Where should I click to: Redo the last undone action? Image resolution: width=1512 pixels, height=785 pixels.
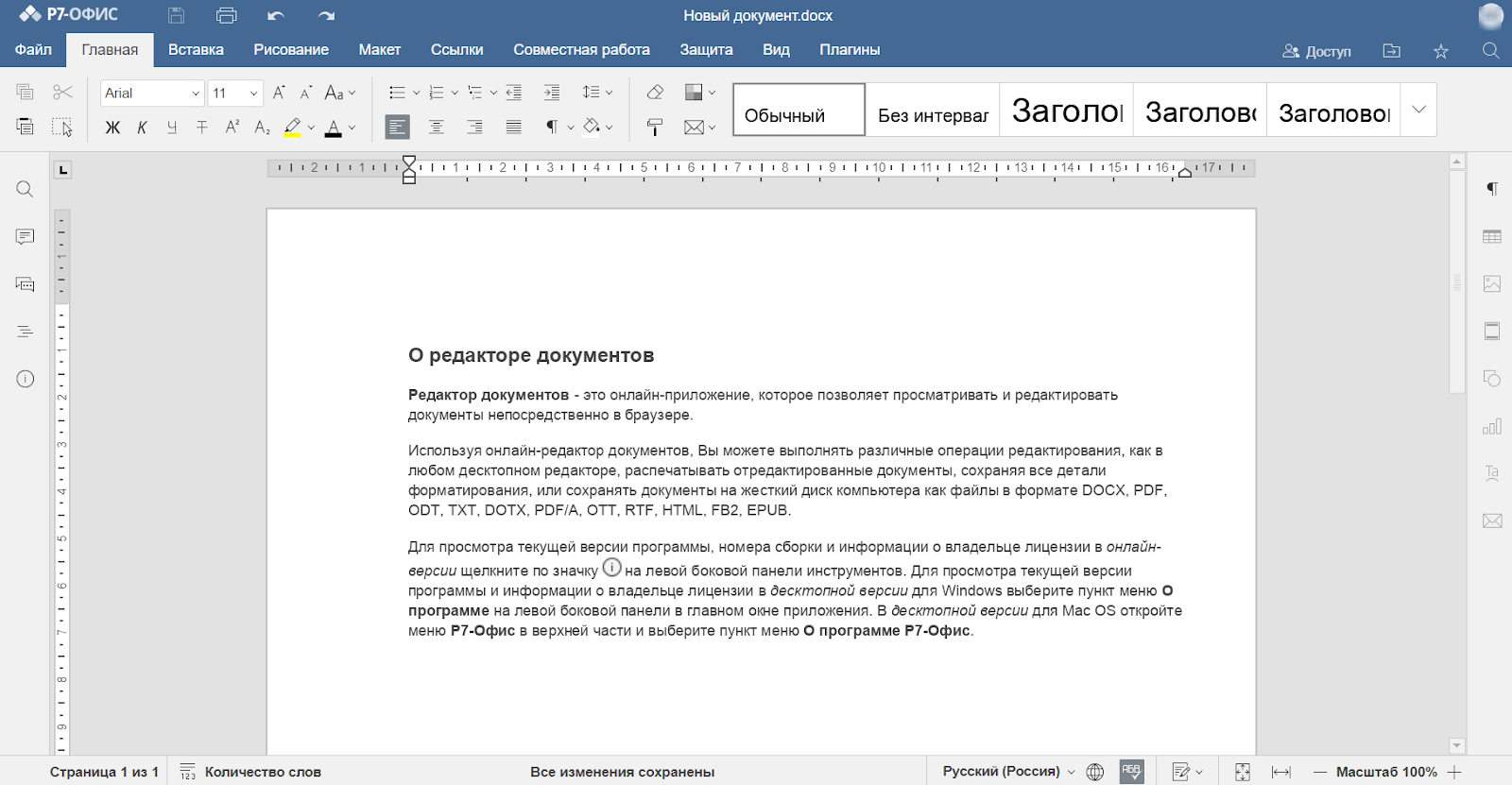click(x=327, y=15)
